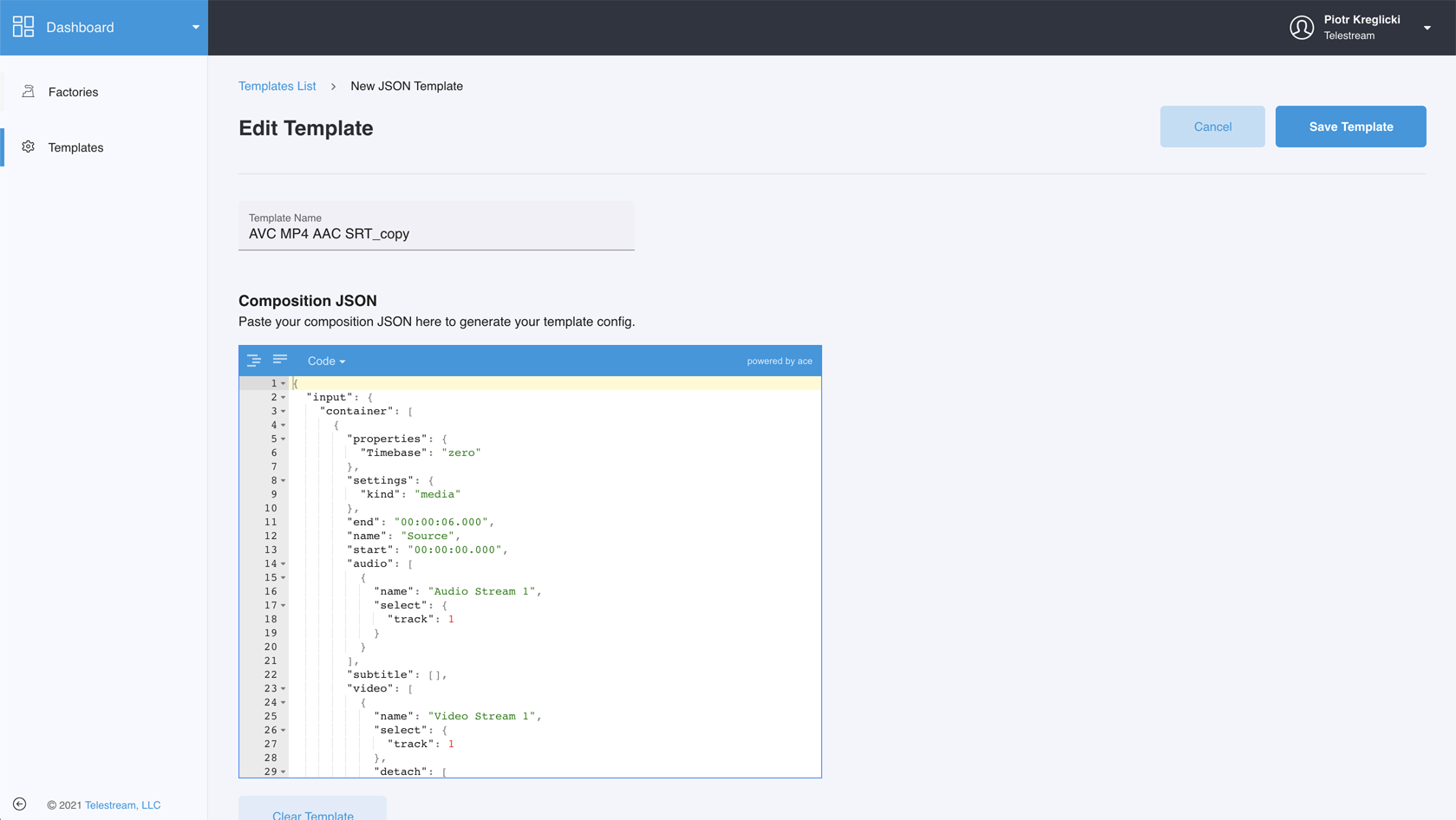Open the Dashboard dropdown arrow
The height and width of the screenshot is (820, 1456).
pyautogui.click(x=196, y=28)
